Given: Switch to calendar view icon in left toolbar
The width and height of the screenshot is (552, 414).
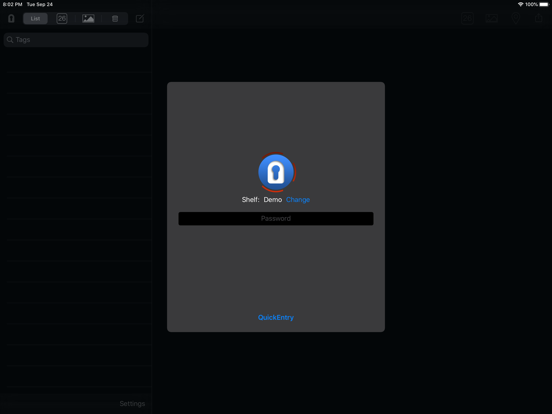Looking at the screenshot, I should point(62,19).
